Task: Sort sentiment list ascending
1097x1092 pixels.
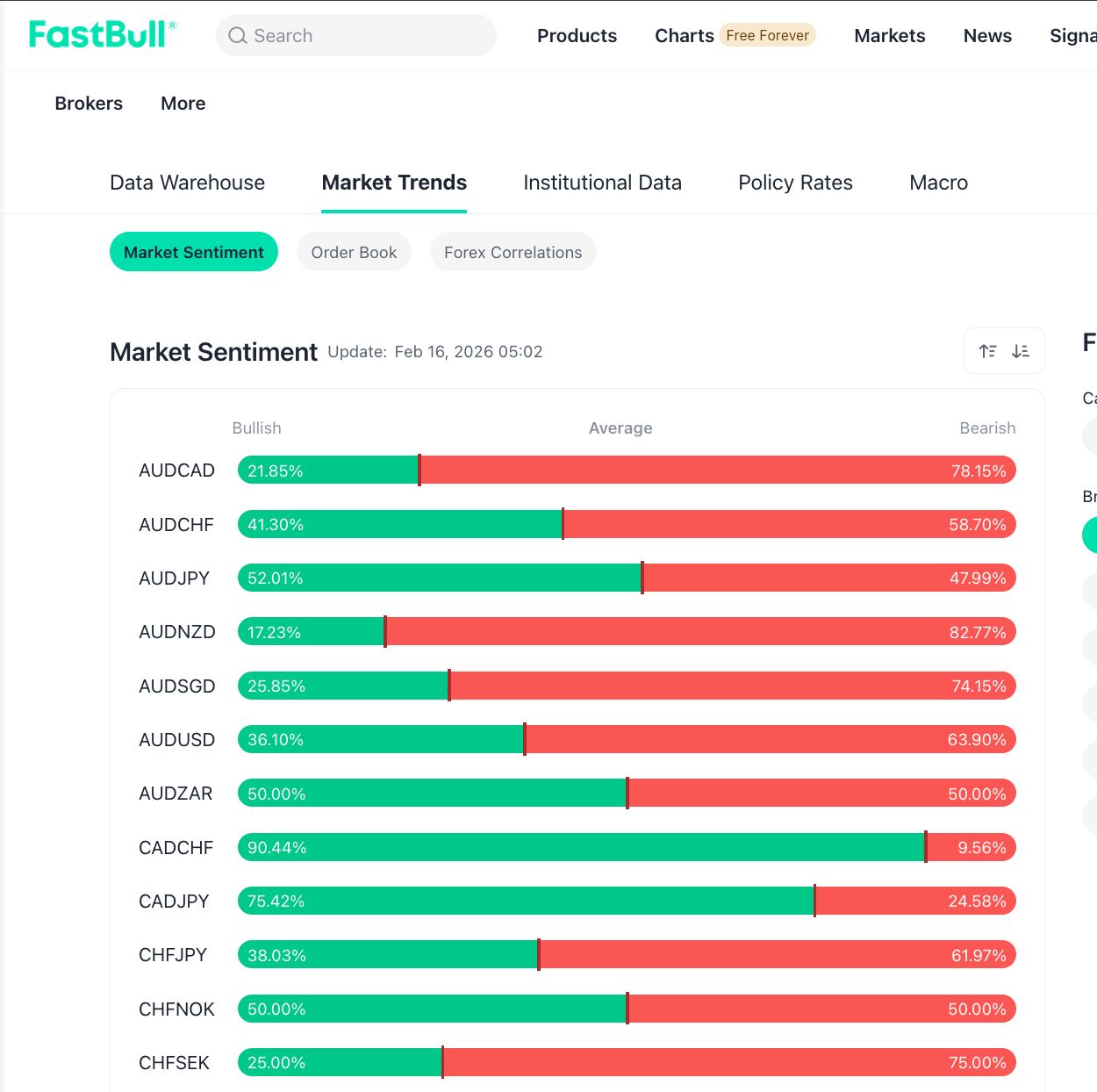Action: point(987,351)
